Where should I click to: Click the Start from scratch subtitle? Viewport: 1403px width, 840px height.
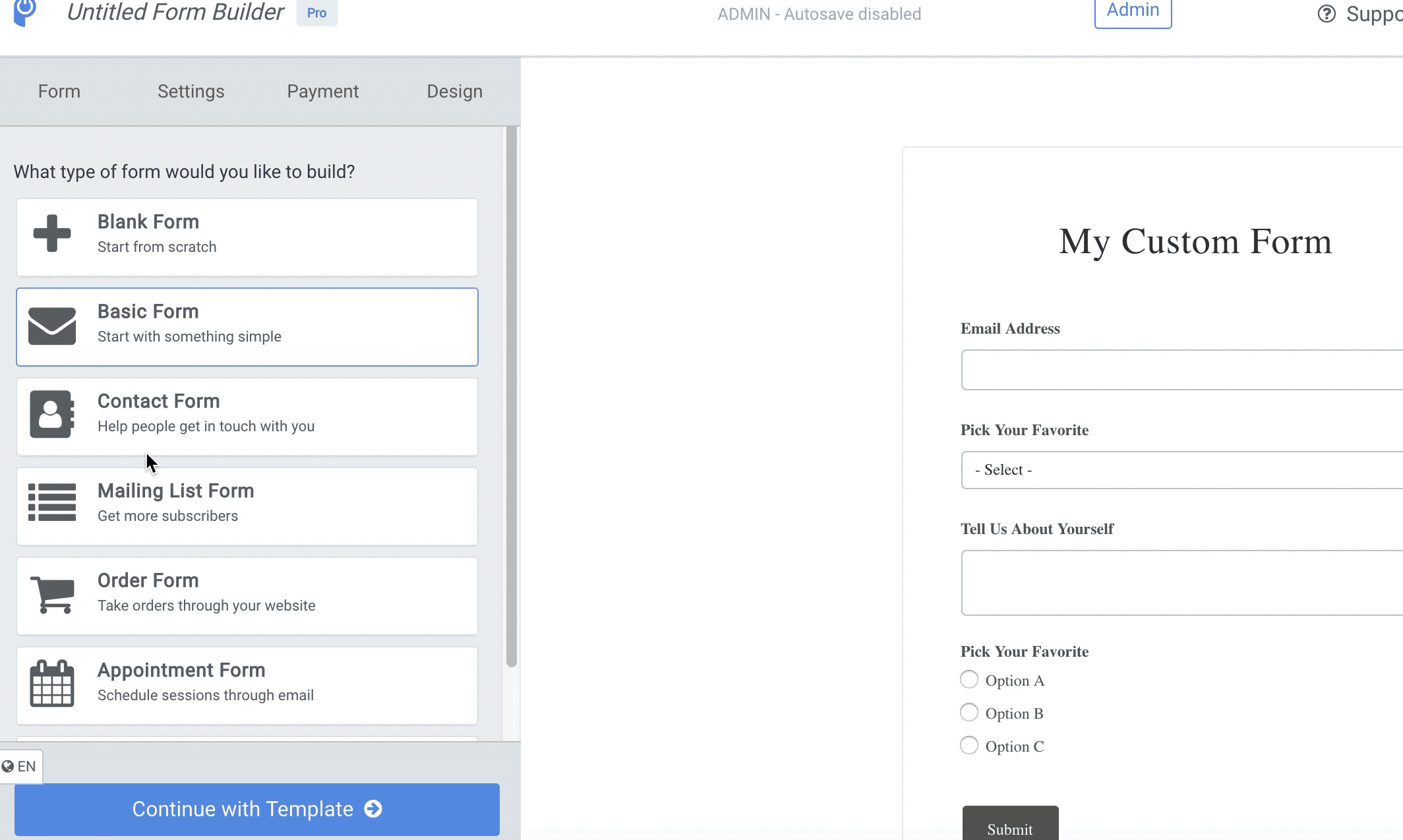pyautogui.click(x=157, y=247)
